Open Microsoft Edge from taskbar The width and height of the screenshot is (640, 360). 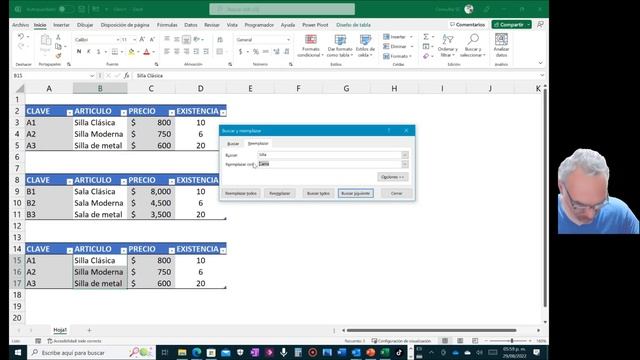coord(196,352)
